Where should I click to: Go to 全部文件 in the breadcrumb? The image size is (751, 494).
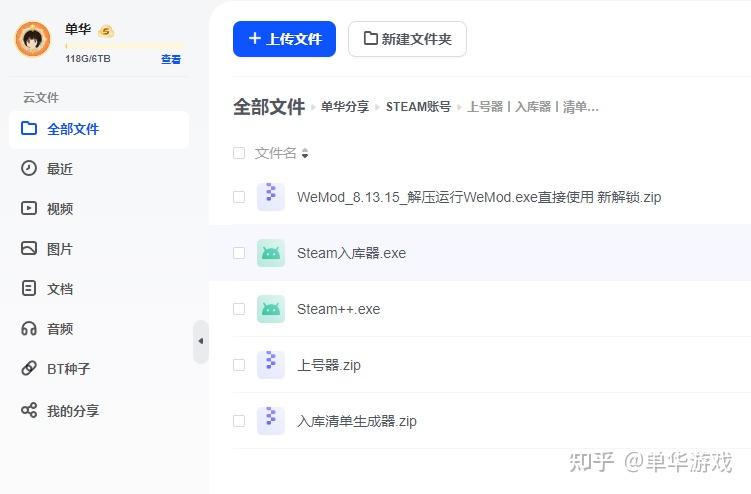(x=269, y=107)
